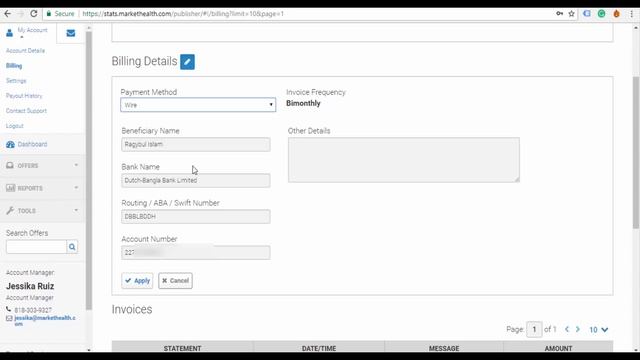Click the orange extension icon
This screenshot has height=360, width=640.
point(616,13)
